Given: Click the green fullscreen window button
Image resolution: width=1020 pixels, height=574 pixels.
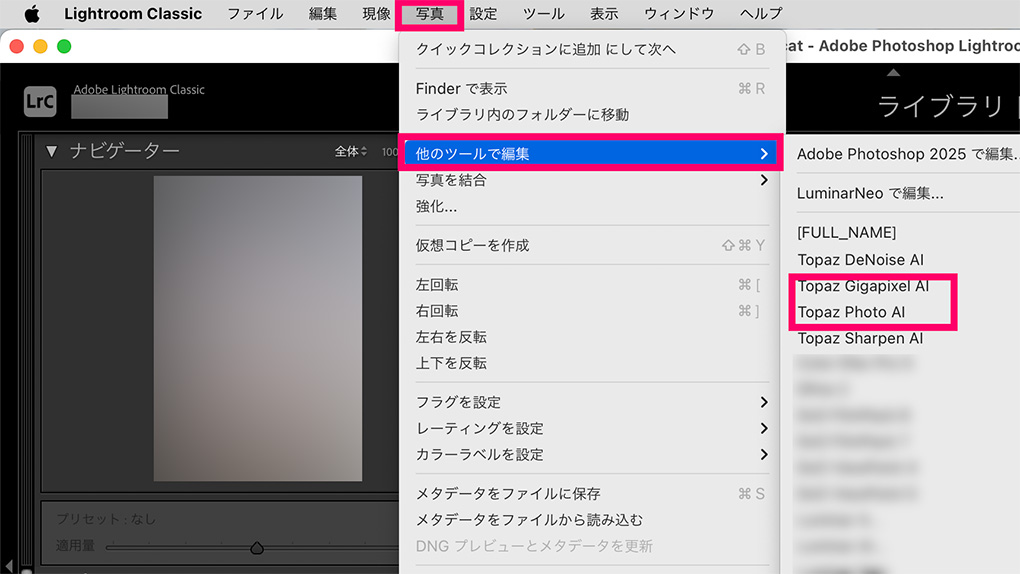Looking at the screenshot, I should coord(64,46).
